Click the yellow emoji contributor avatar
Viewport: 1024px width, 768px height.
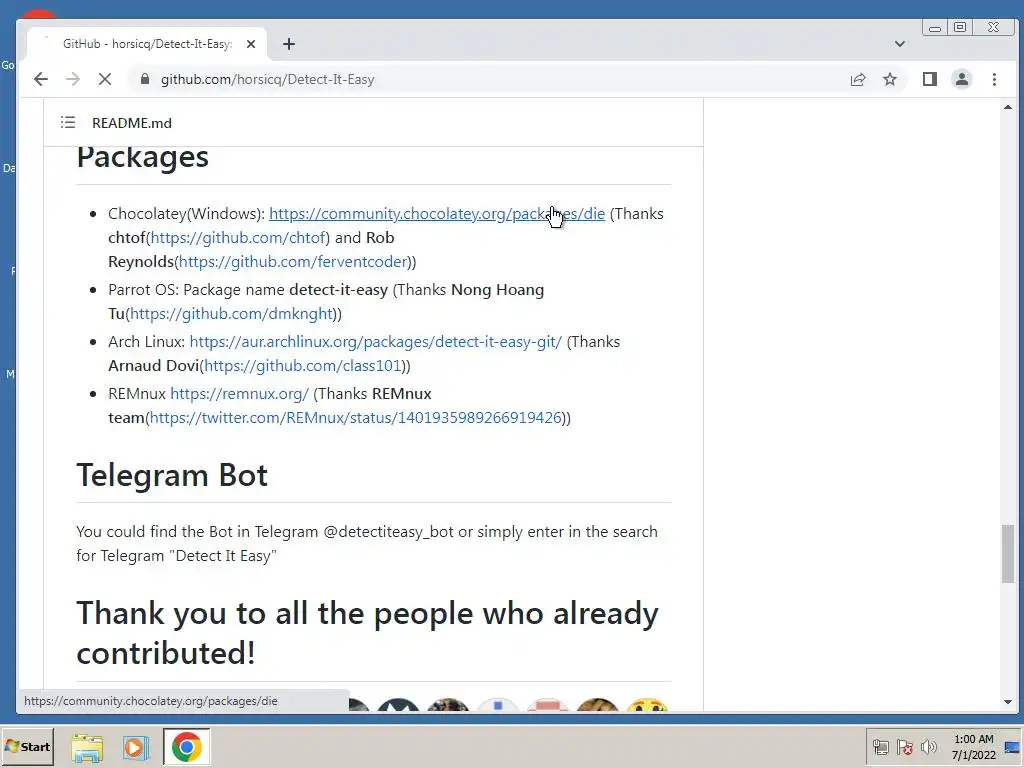point(647,705)
